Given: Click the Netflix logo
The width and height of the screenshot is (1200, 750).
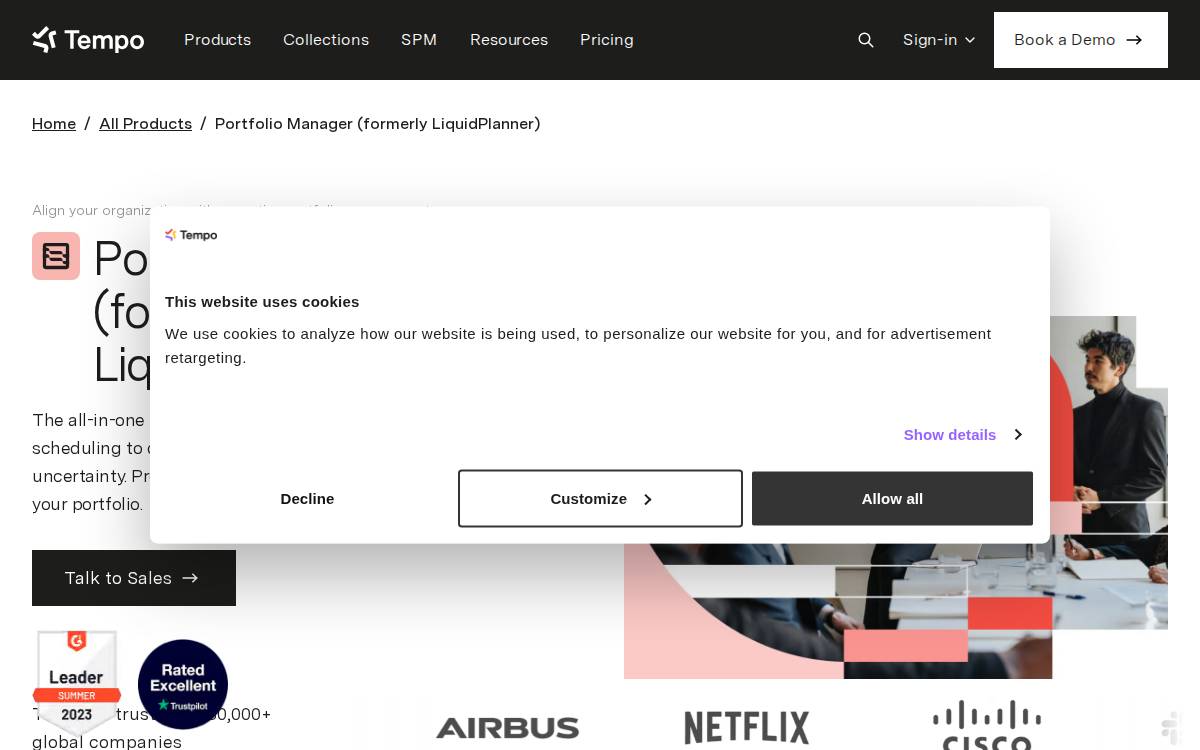Looking at the screenshot, I should click(x=747, y=728).
